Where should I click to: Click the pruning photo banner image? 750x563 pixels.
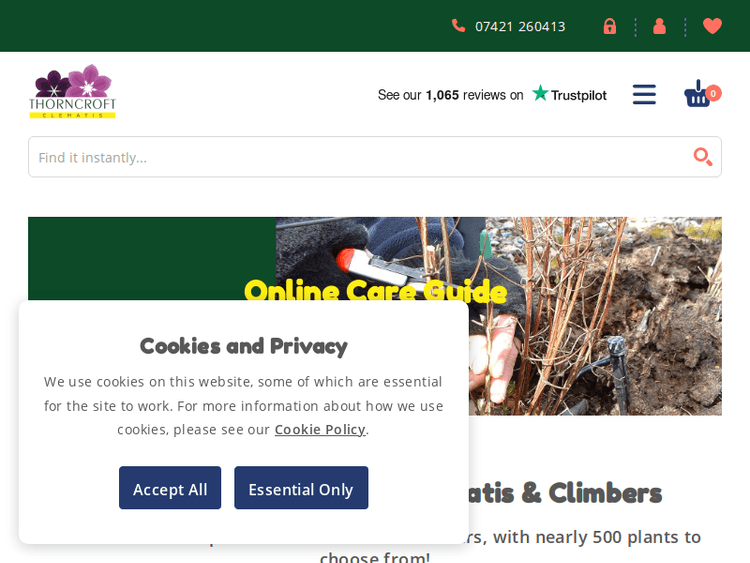point(499,316)
